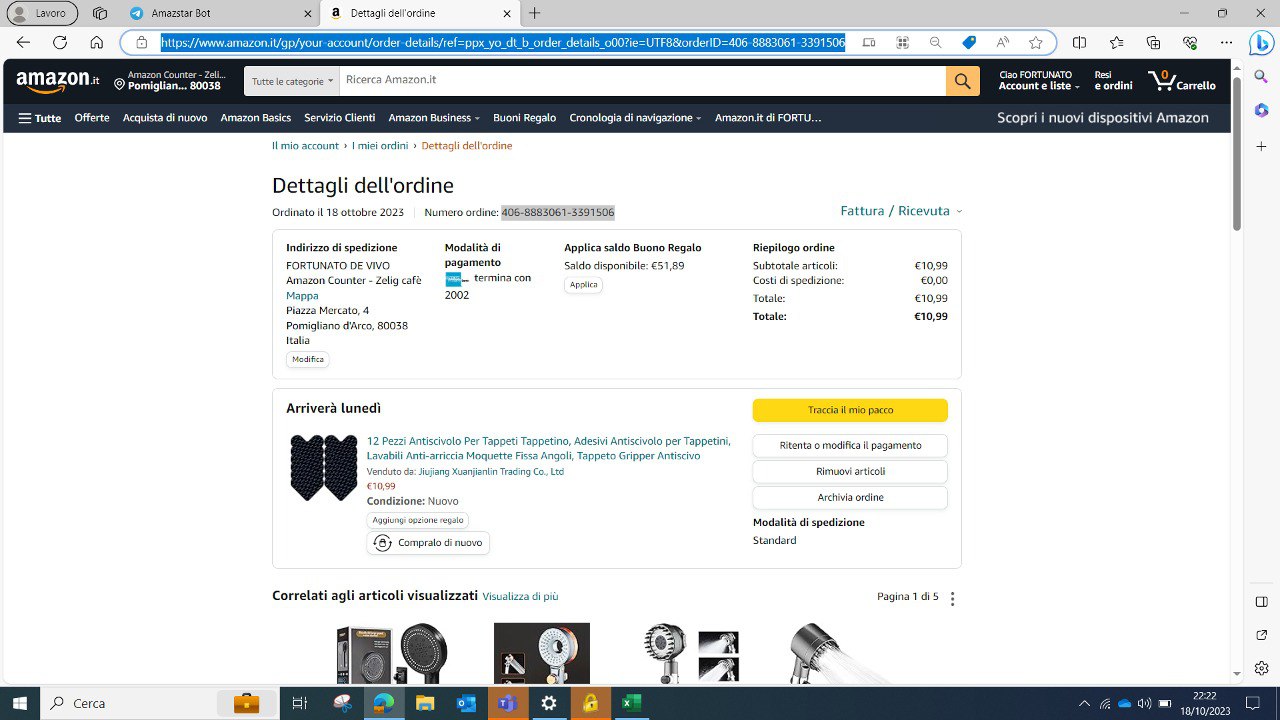The height and width of the screenshot is (720, 1280).
Task: Open the Tutte hamburger menu
Action: point(40,118)
